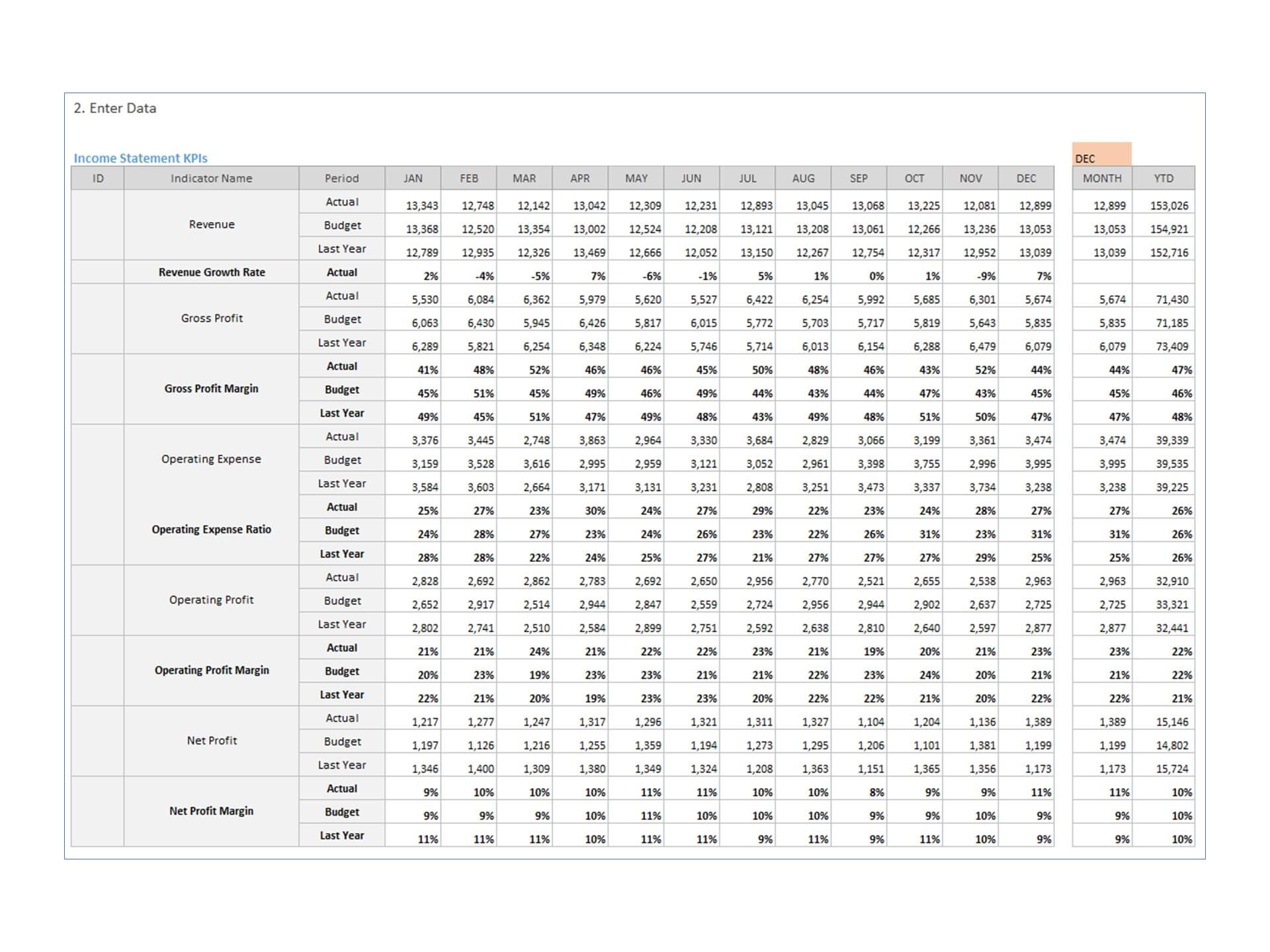This screenshot has width=1270, height=952.
Task: Click the SEP column header
Action: 859,178
